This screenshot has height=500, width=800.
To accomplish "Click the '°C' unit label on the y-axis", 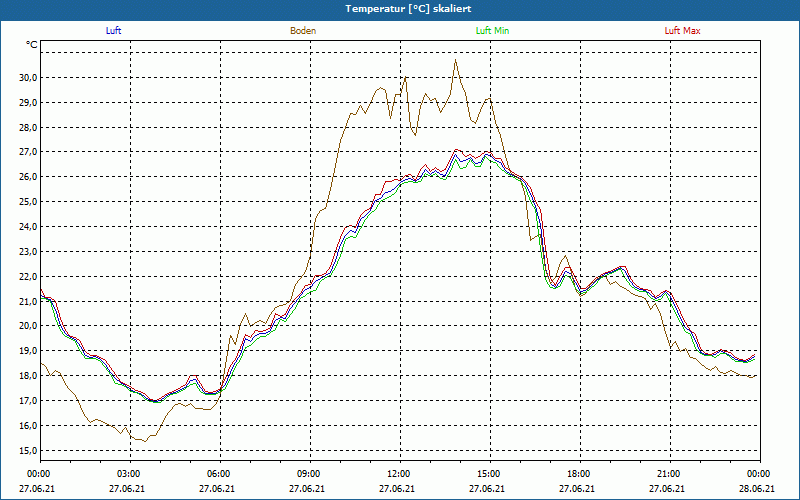I will pos(32,45).
